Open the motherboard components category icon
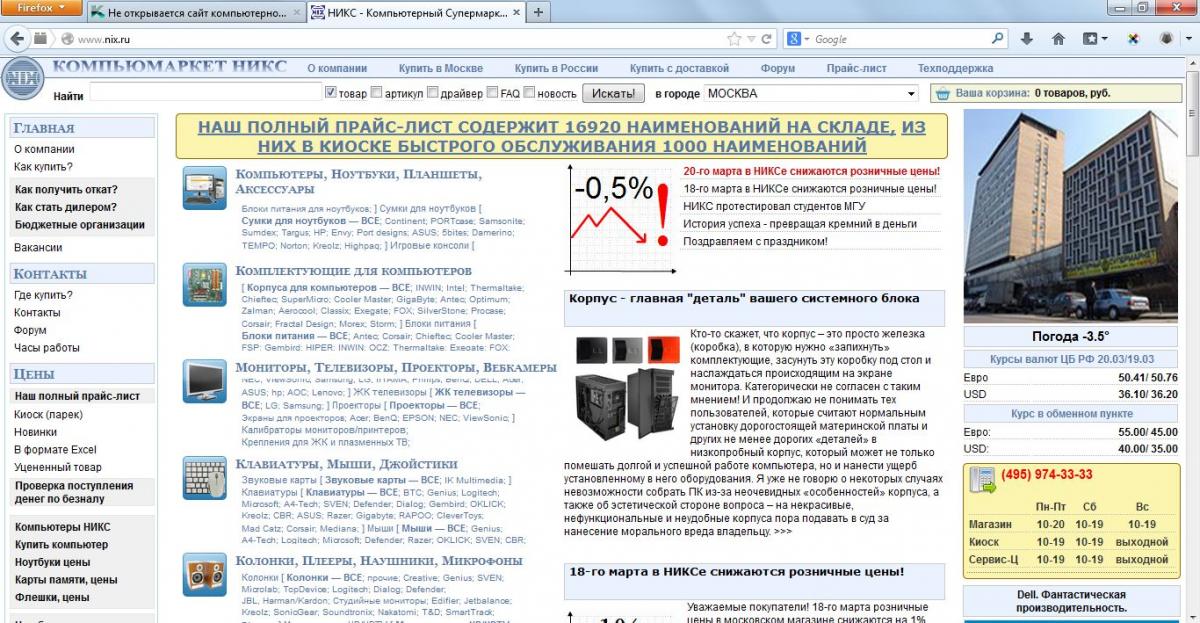Viewport: 1200px width, 623px height. pyautogui.click(x=204, y=285)
